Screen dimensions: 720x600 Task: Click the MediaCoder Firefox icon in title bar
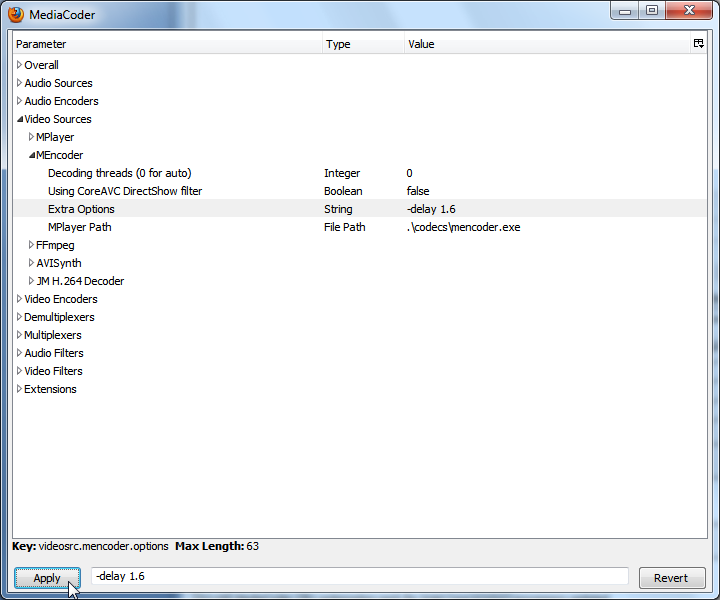click(16, 14)
